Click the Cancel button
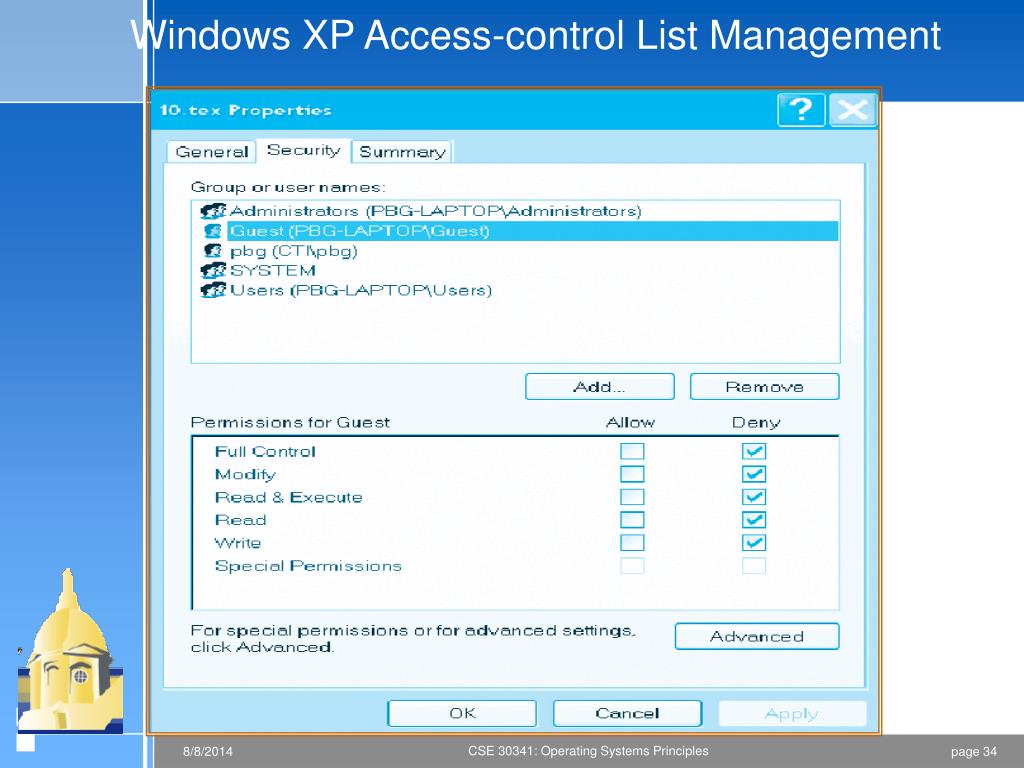The width and height of the screenshot is (1024, 768). [x=628, y=713]
